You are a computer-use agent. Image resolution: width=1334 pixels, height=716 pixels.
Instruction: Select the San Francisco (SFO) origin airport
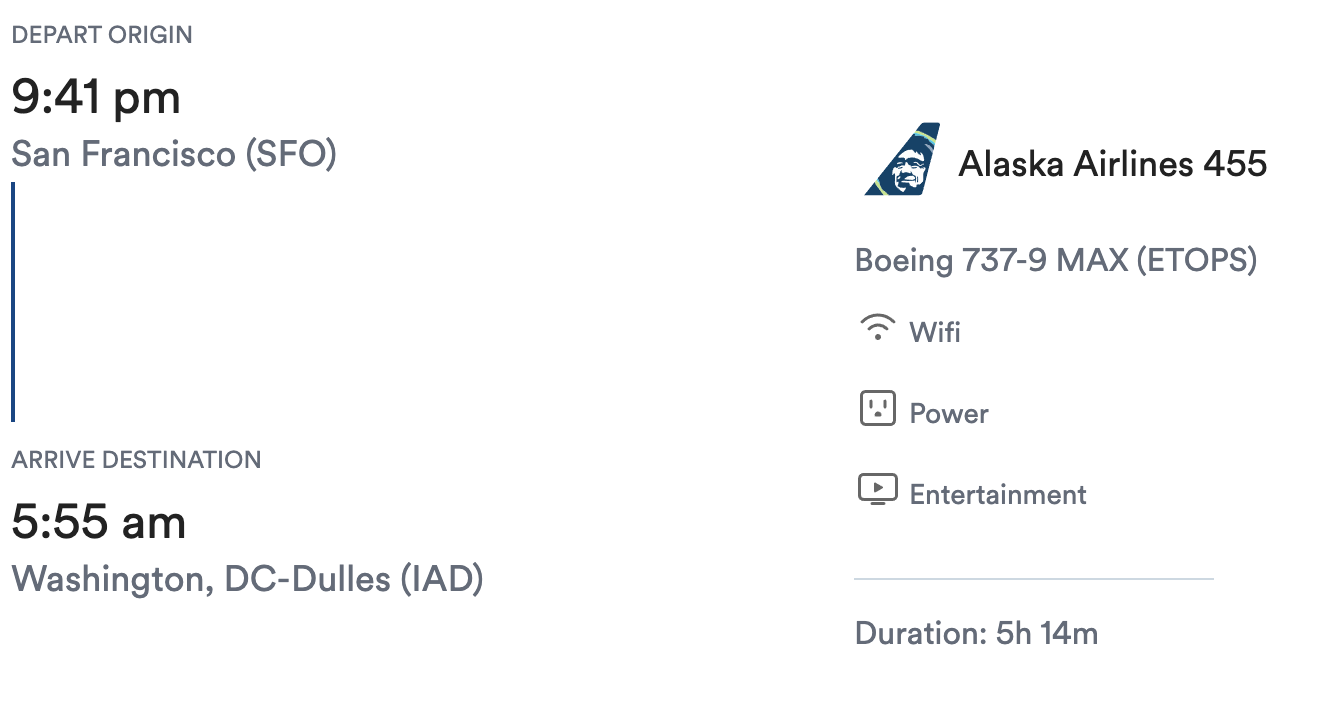point(174,154)
